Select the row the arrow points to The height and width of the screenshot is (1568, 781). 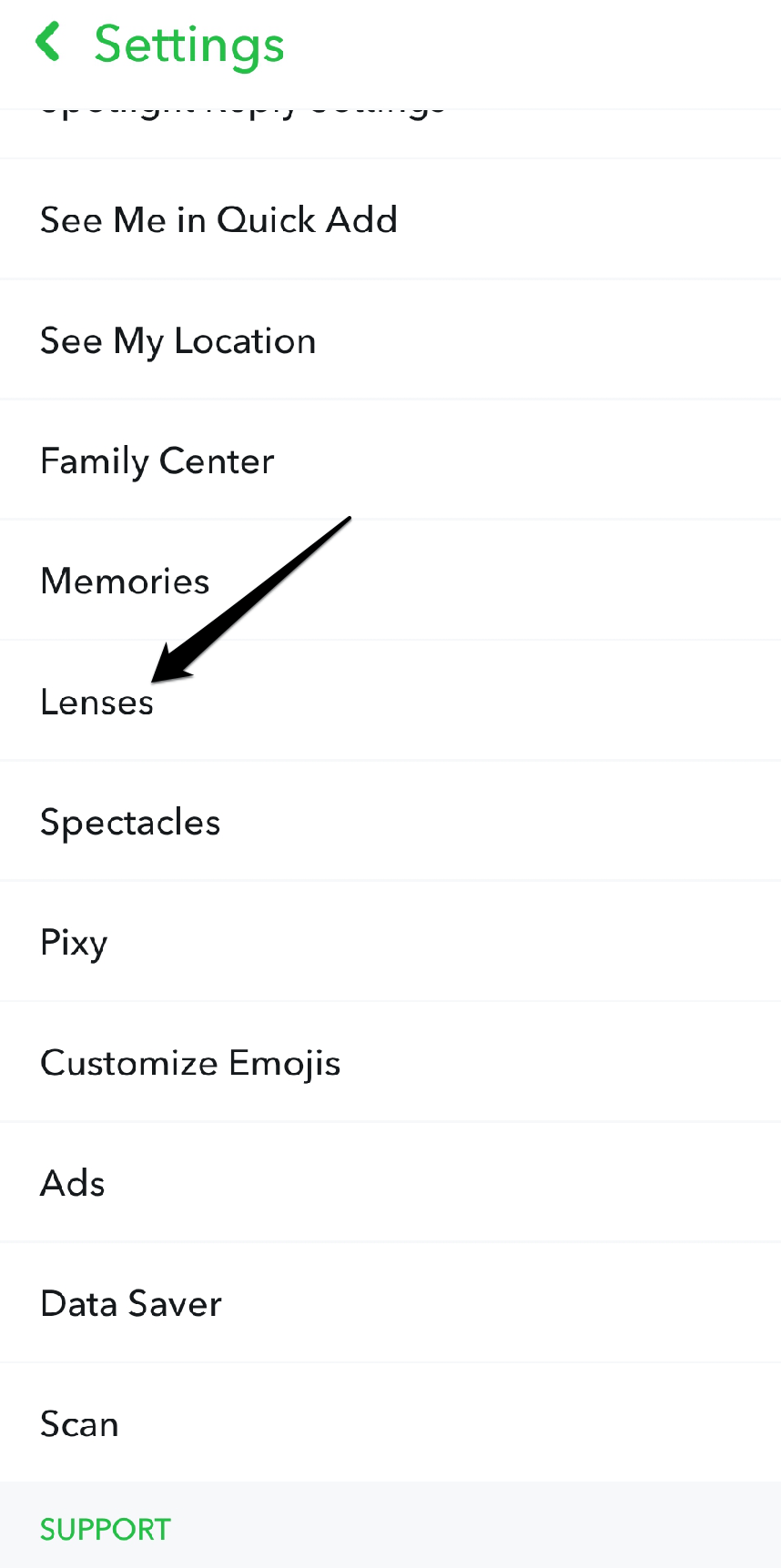[x=96, y=701]
